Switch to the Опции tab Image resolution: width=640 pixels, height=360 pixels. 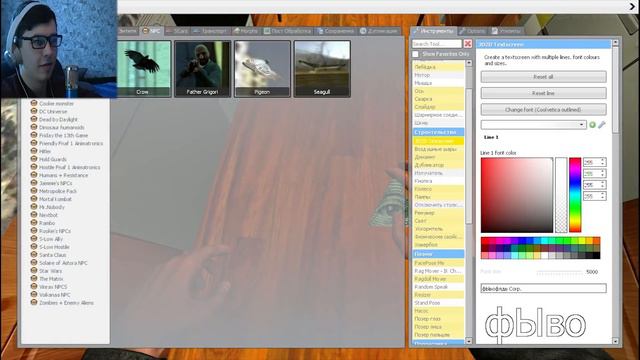coord(472,31)
